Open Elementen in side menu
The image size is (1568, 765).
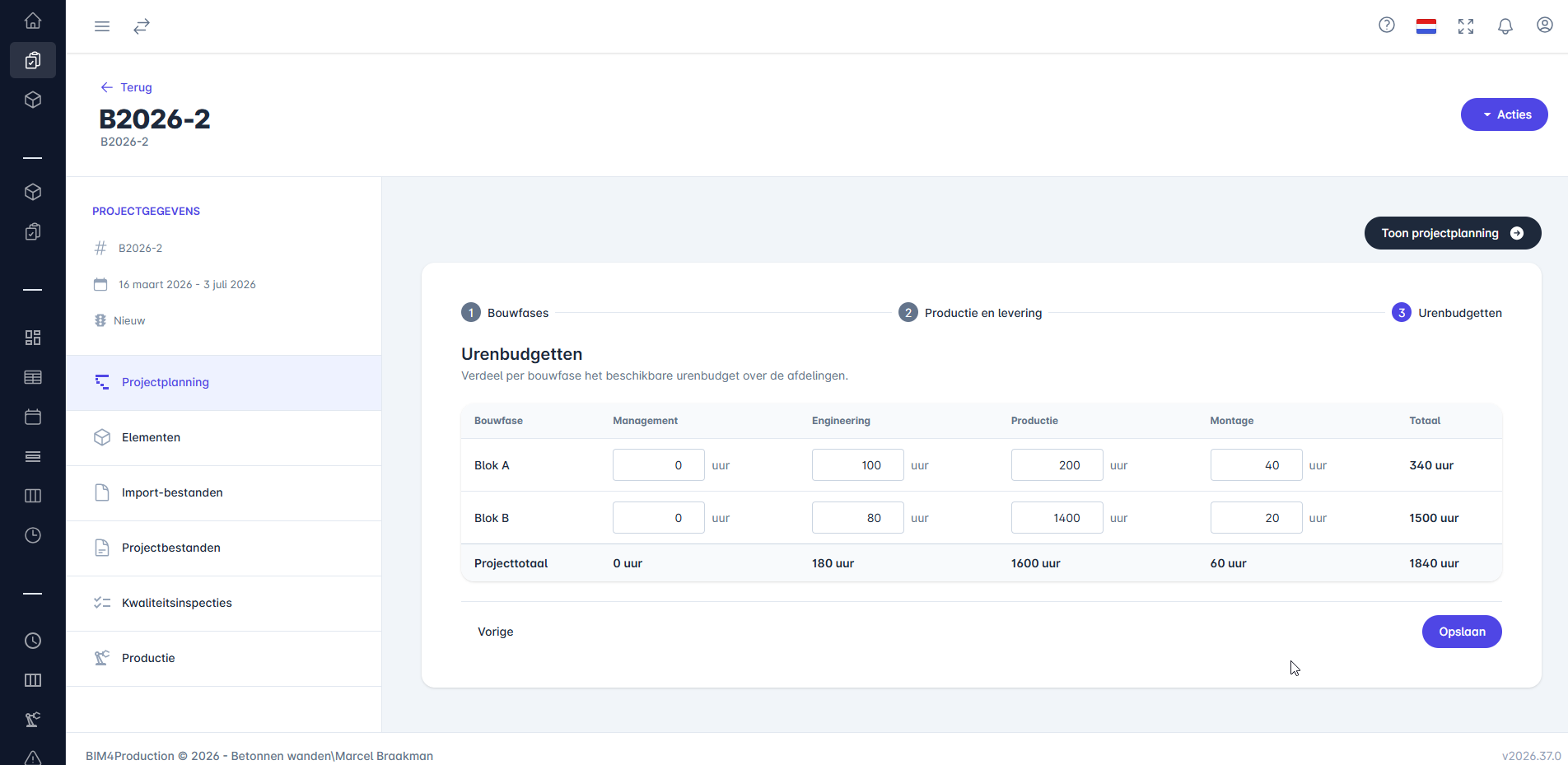tap(223, 437)
